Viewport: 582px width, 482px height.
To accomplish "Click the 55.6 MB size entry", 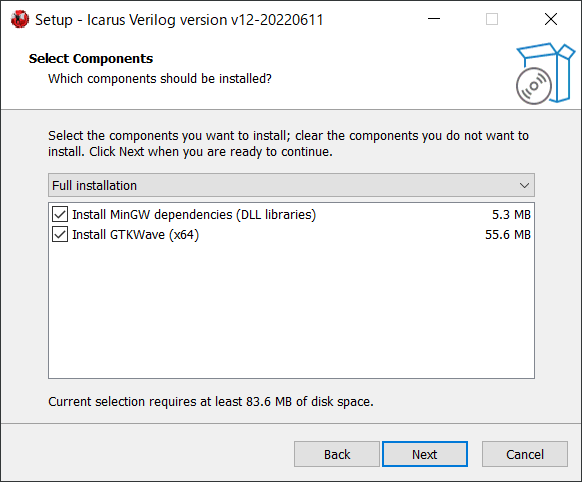I will [508, 235].
